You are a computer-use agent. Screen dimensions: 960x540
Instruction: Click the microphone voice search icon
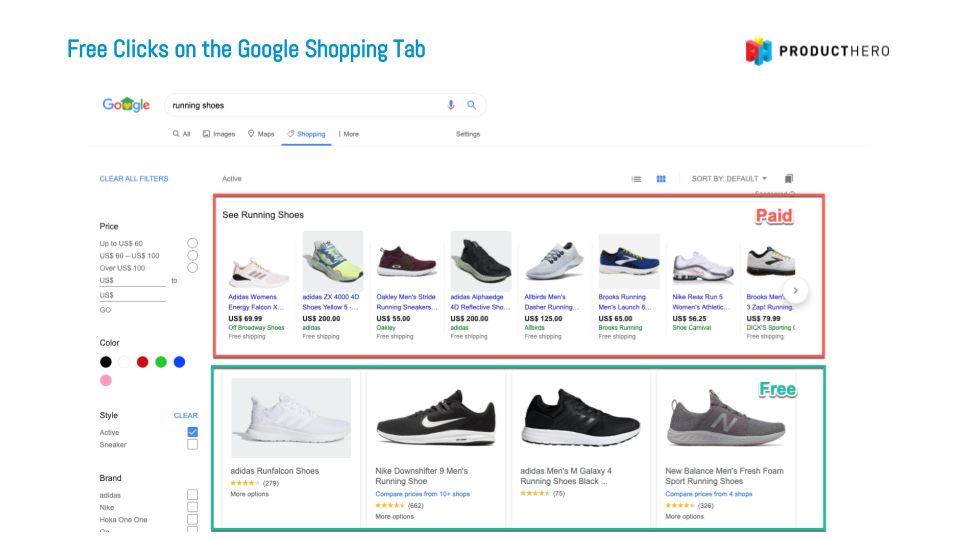click(451, 105)
